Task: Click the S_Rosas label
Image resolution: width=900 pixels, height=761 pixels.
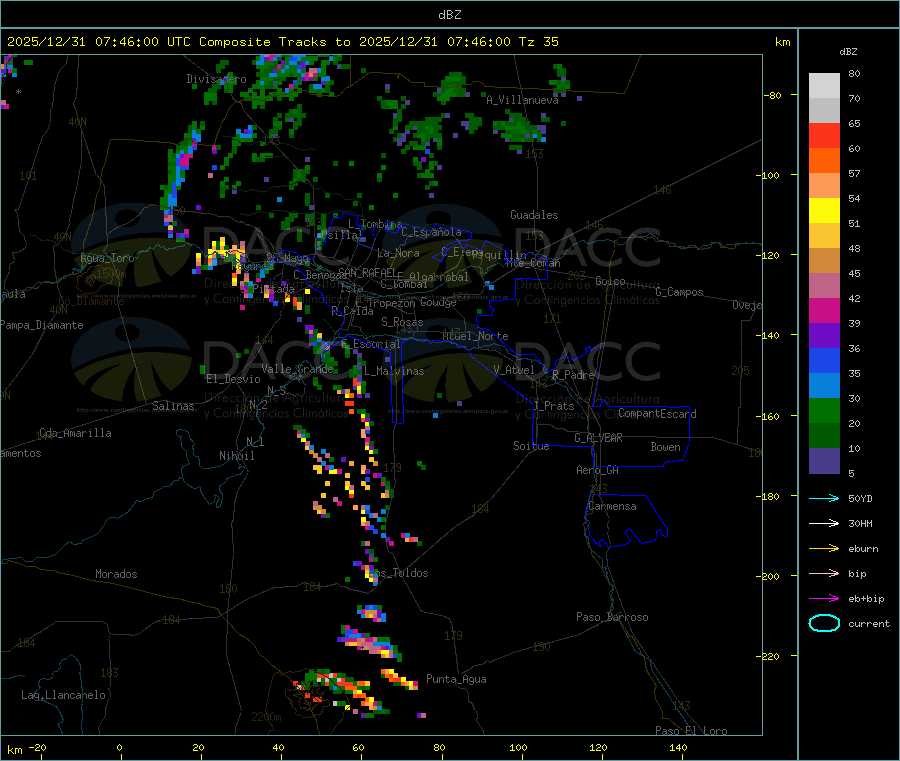Action: click(x=402, y=322)
